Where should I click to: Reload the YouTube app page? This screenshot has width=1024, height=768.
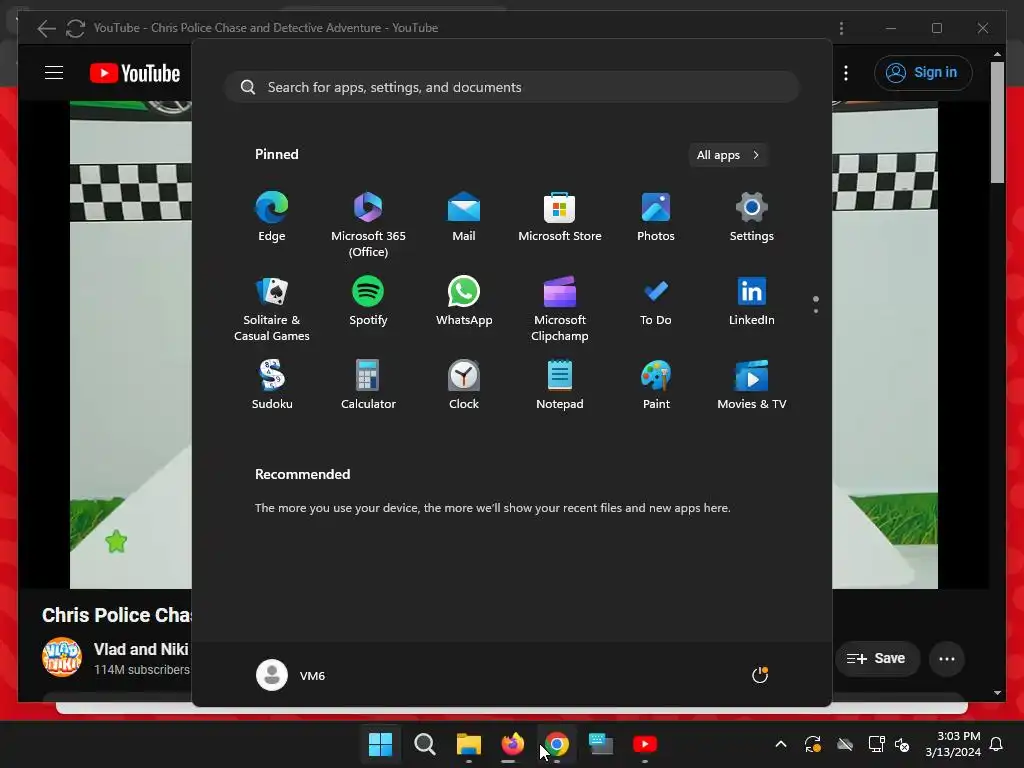pyautogui.click(x=75, y=28)
